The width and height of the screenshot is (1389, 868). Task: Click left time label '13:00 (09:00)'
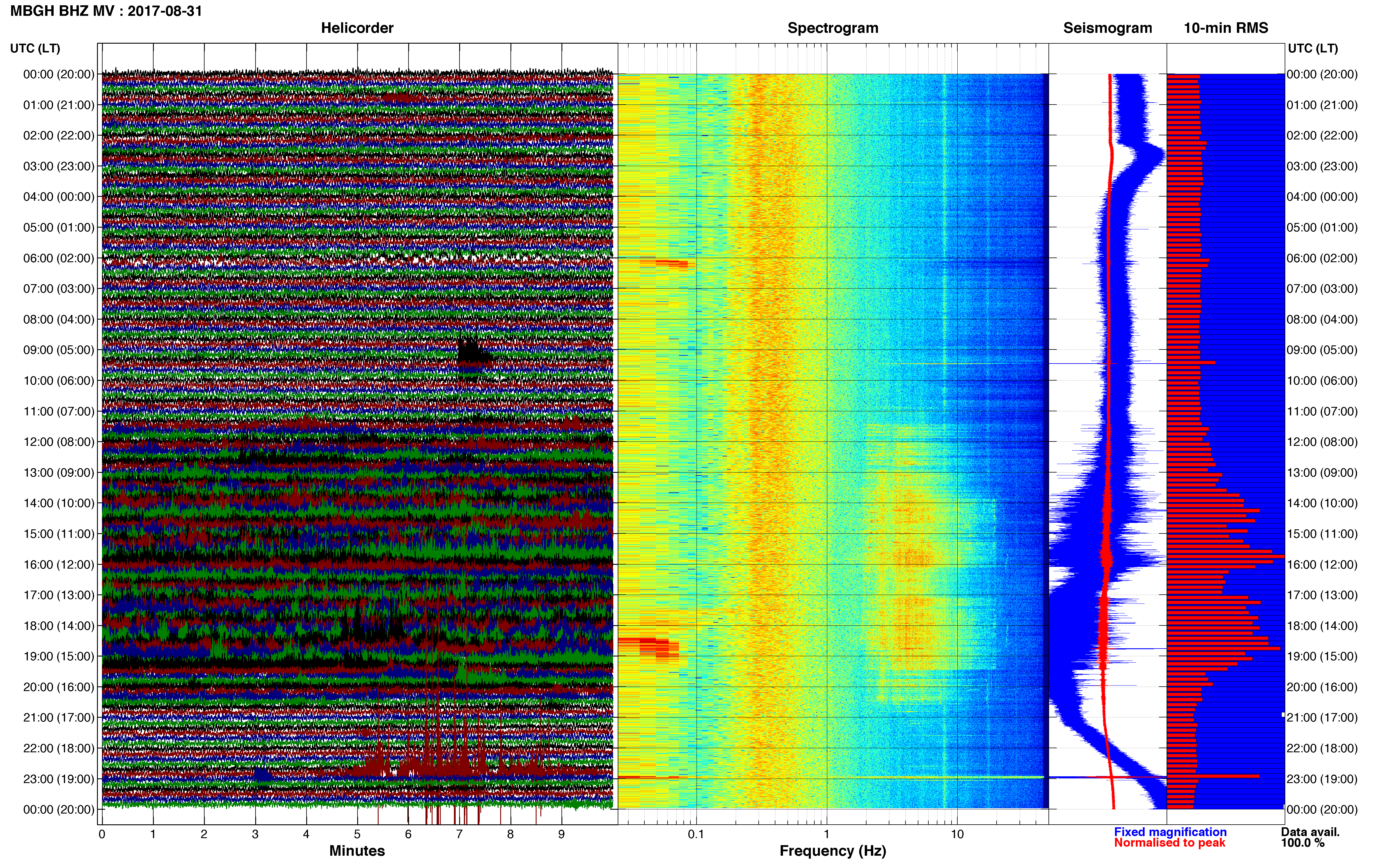(x=59, y=473)
